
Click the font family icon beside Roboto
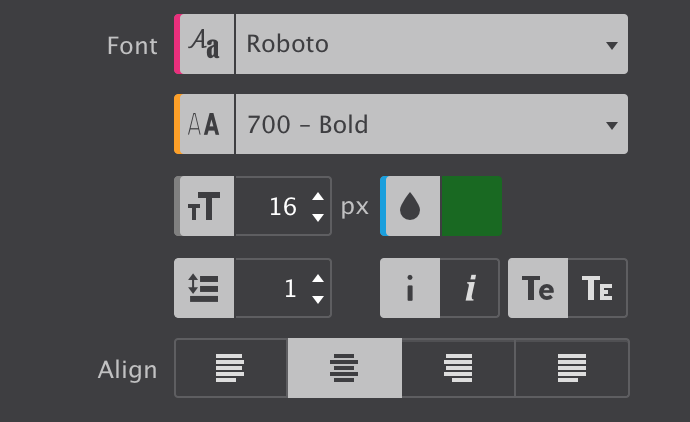pyautogui.click(x=205, y=44)
